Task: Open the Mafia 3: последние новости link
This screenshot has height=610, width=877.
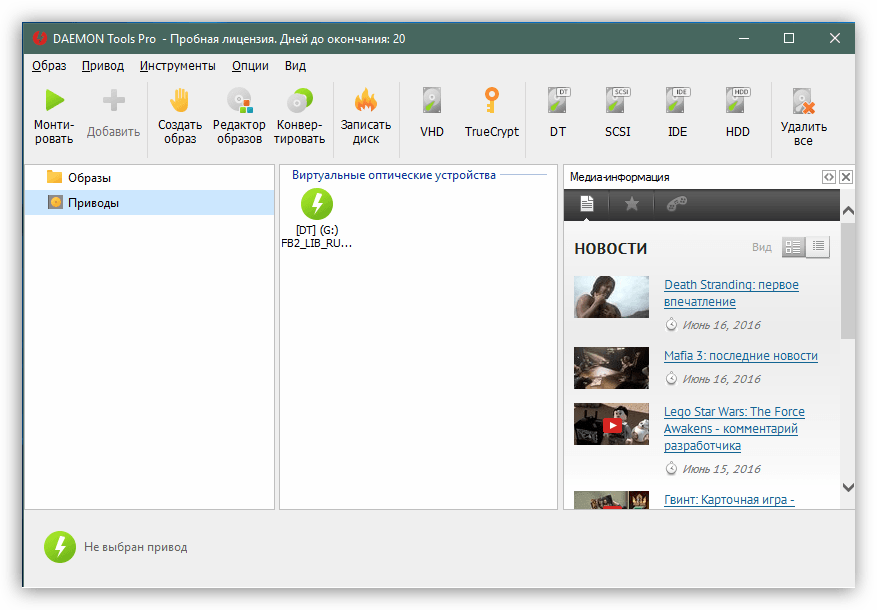Action: (x=741, y=356)
